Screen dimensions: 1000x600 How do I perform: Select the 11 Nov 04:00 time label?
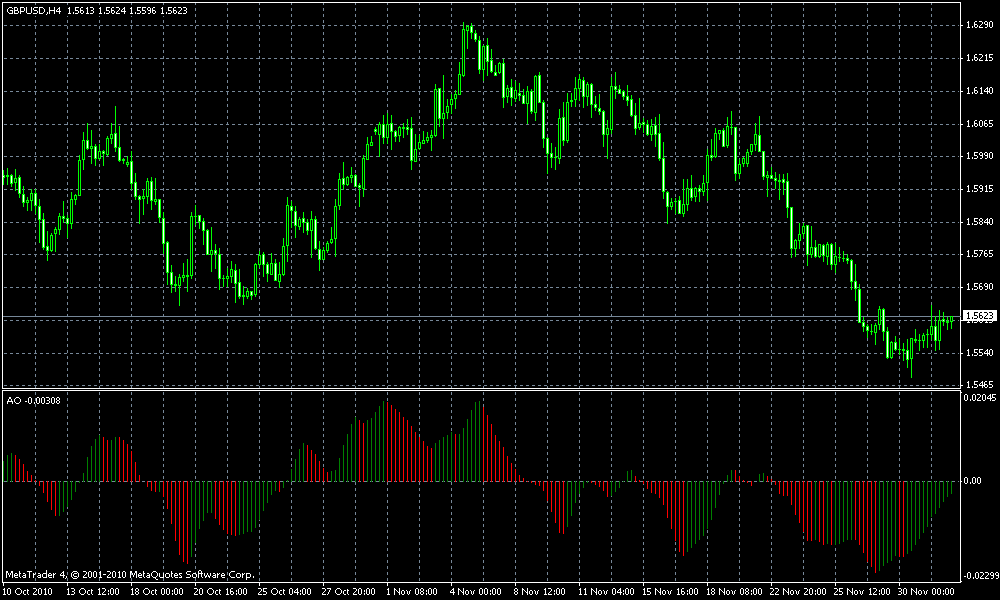605,592
